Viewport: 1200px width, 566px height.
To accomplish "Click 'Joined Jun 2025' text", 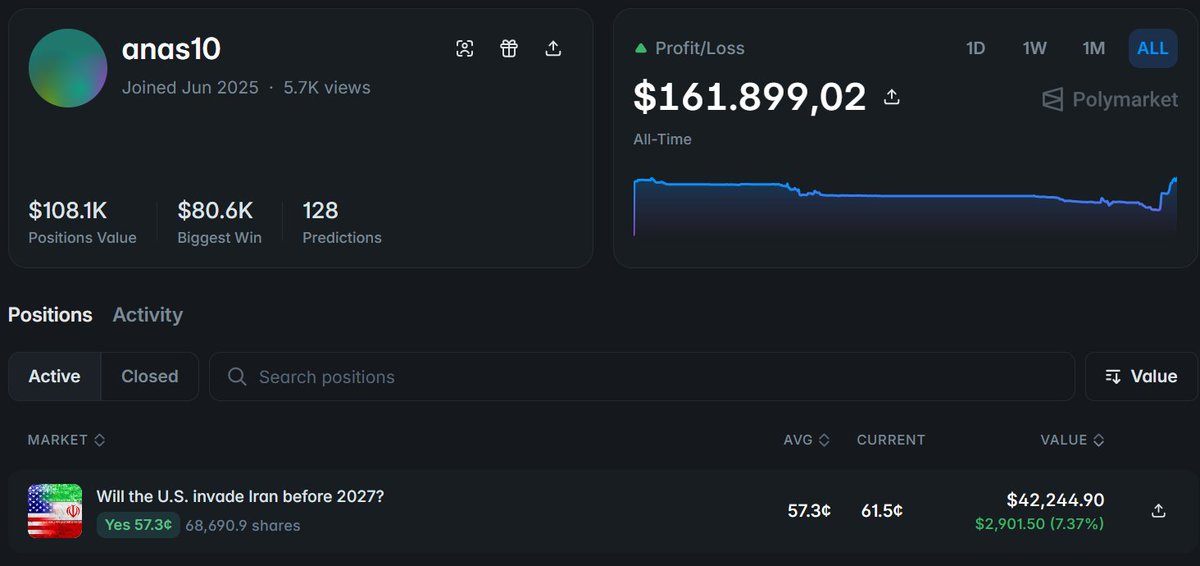I will tap(190, 88).
